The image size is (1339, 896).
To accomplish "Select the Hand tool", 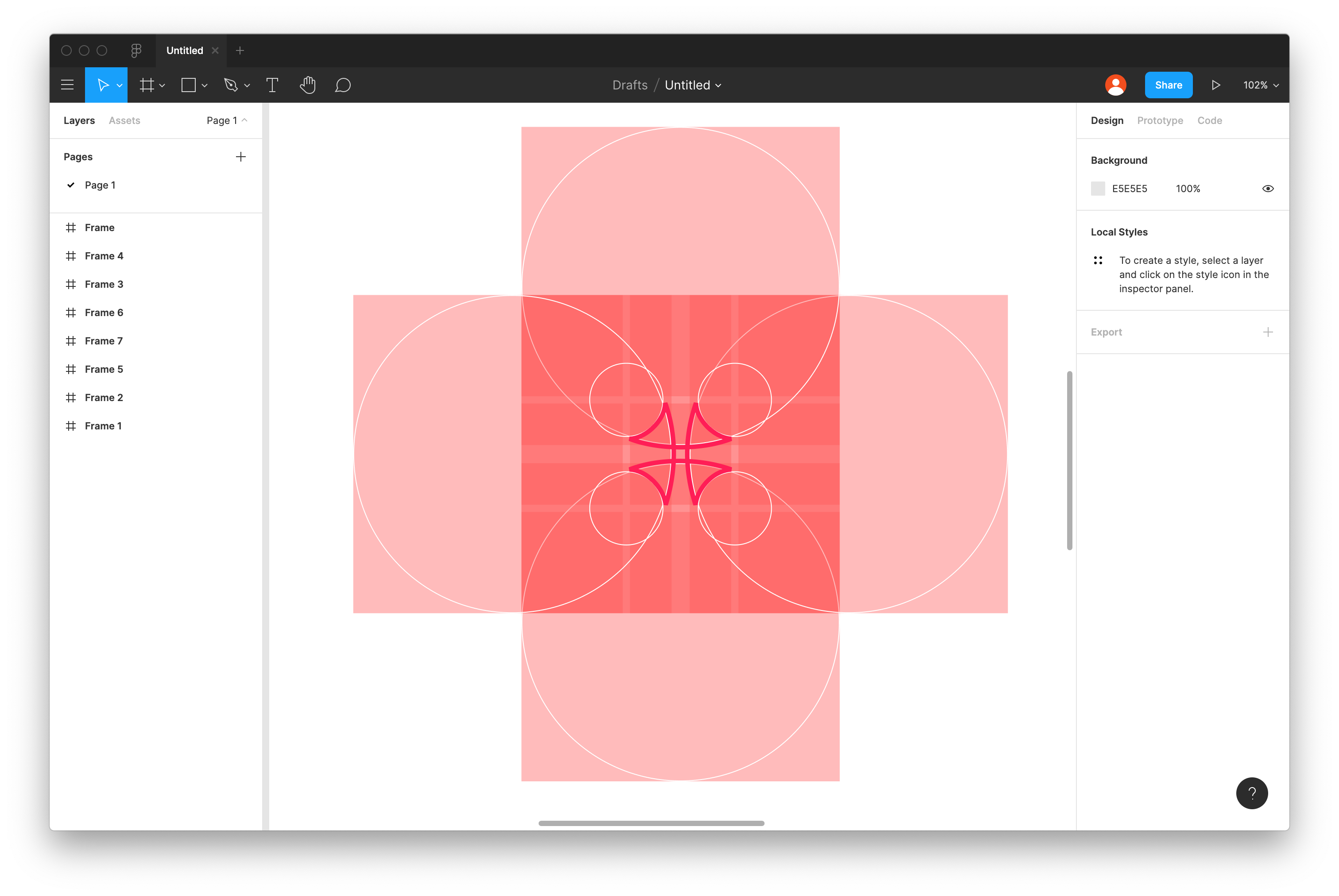I will [x=307, y=85].
